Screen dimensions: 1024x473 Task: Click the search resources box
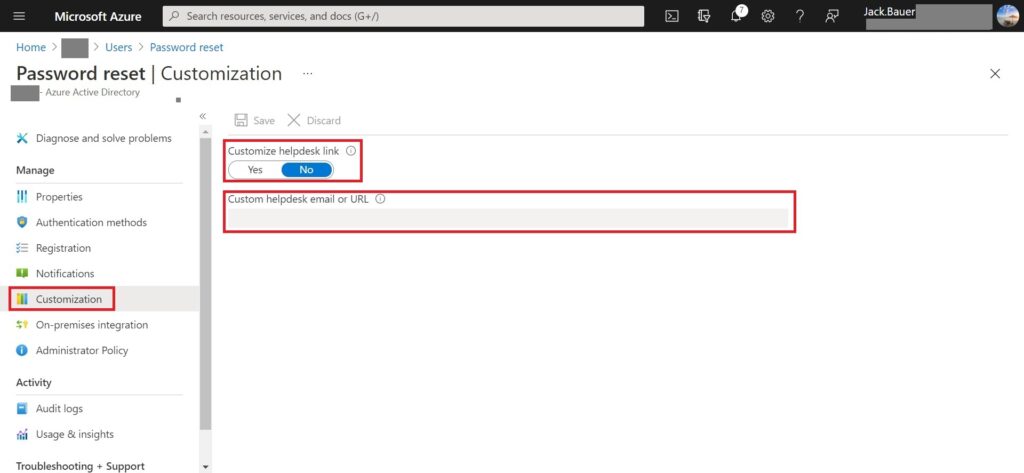click(403, 16)
